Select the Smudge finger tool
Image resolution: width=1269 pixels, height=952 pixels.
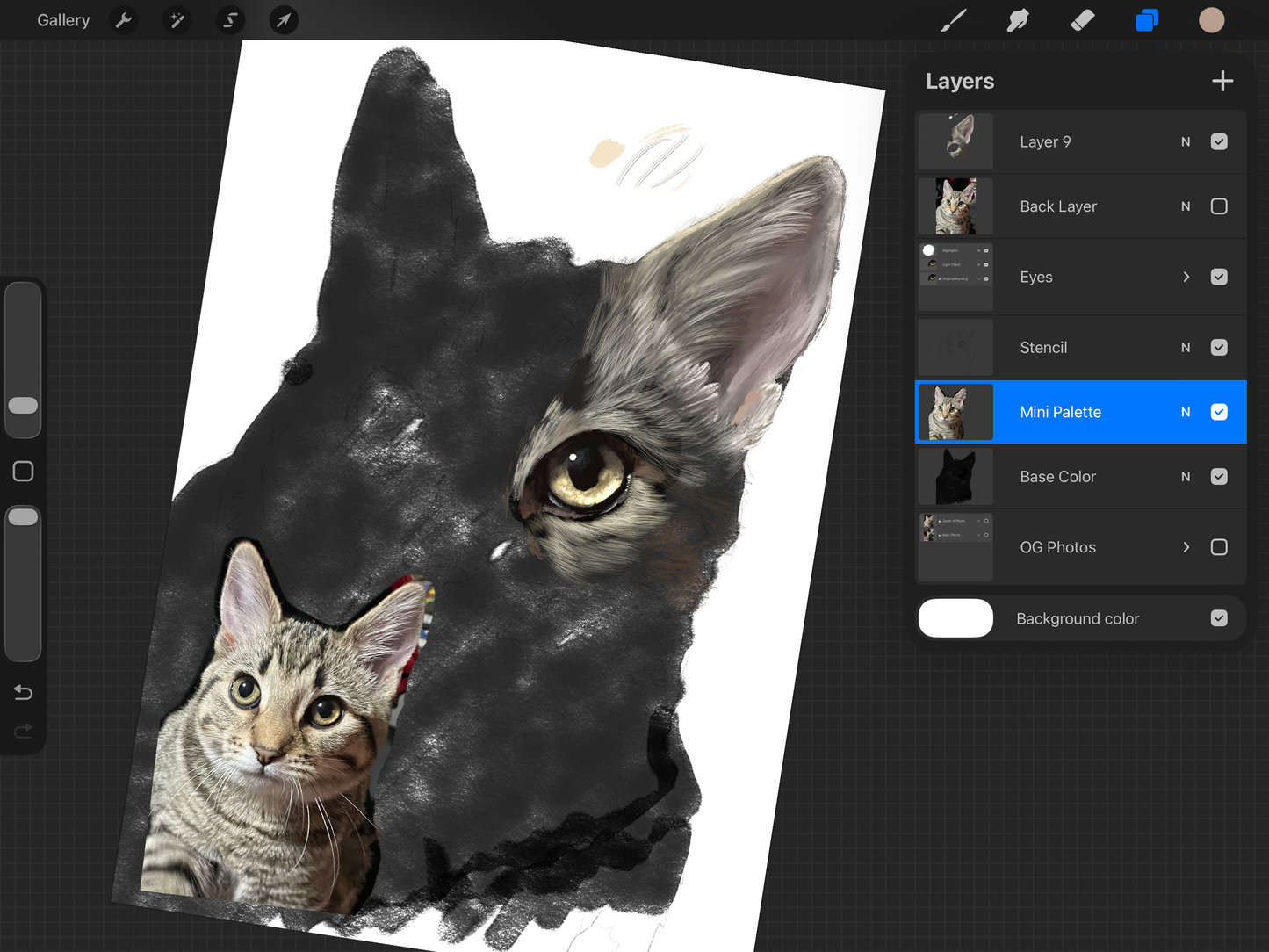[1018, 20]
